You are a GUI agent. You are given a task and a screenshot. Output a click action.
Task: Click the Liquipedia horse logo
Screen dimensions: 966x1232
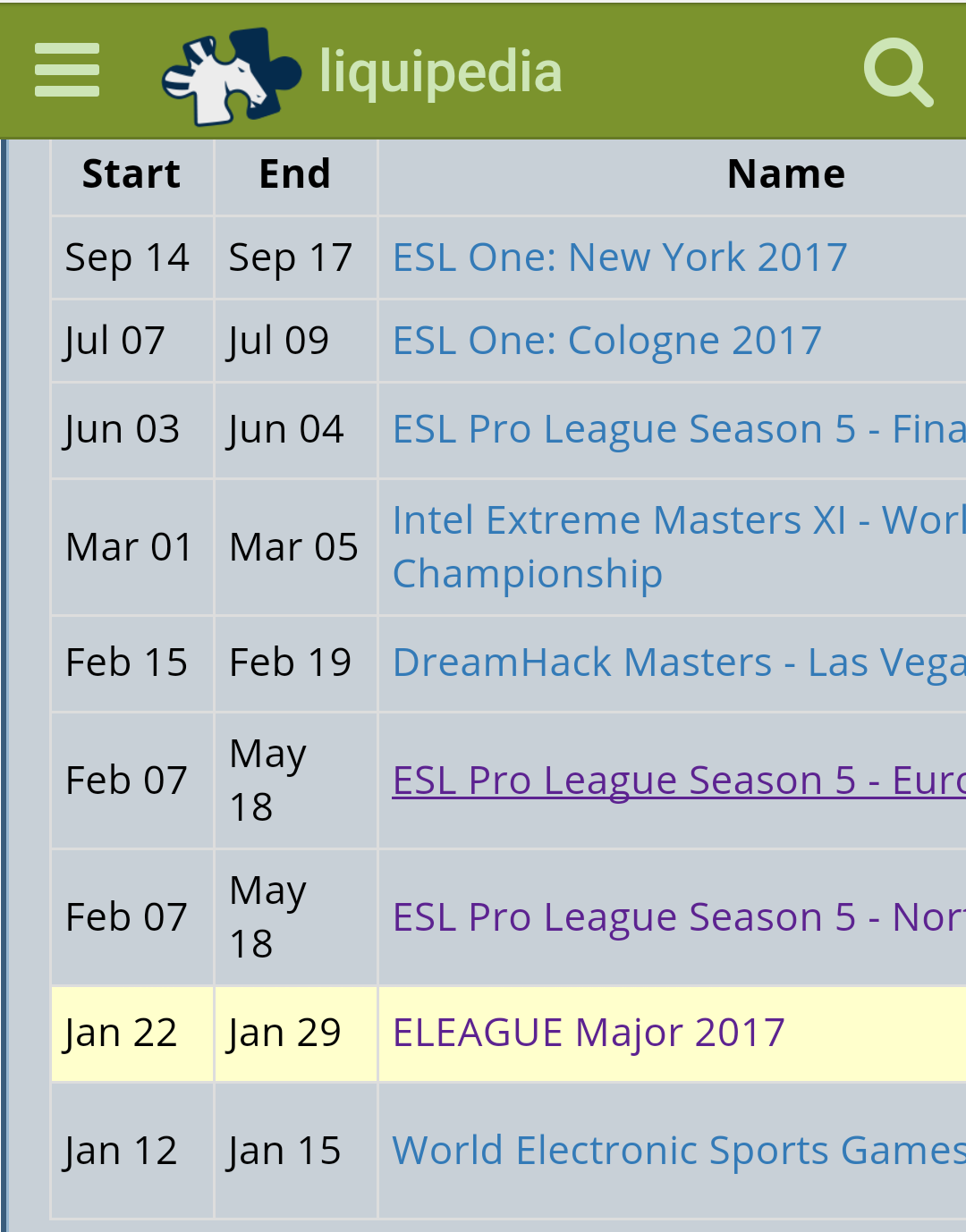(x=232, y=76)
